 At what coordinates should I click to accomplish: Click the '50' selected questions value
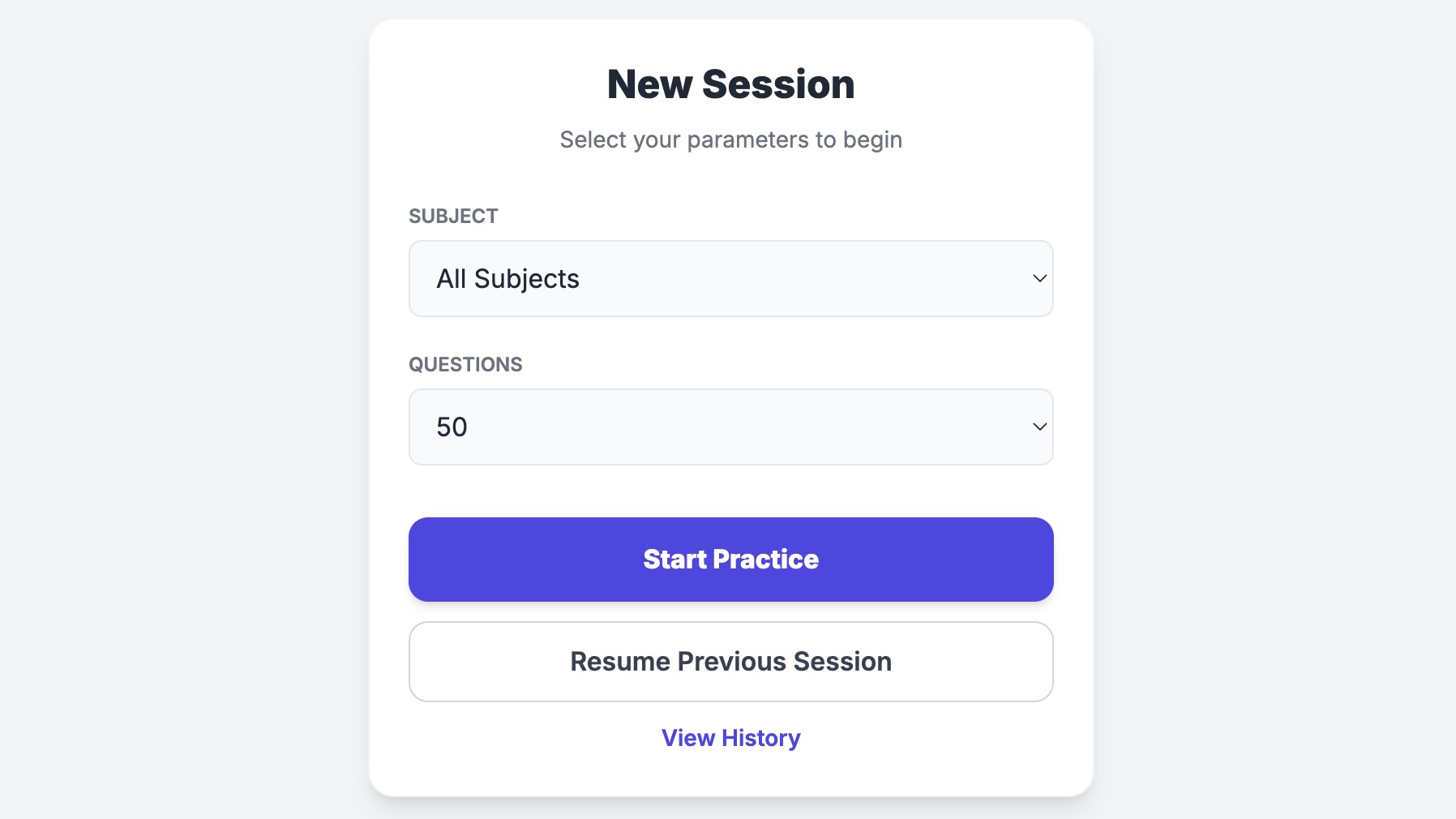452,427
